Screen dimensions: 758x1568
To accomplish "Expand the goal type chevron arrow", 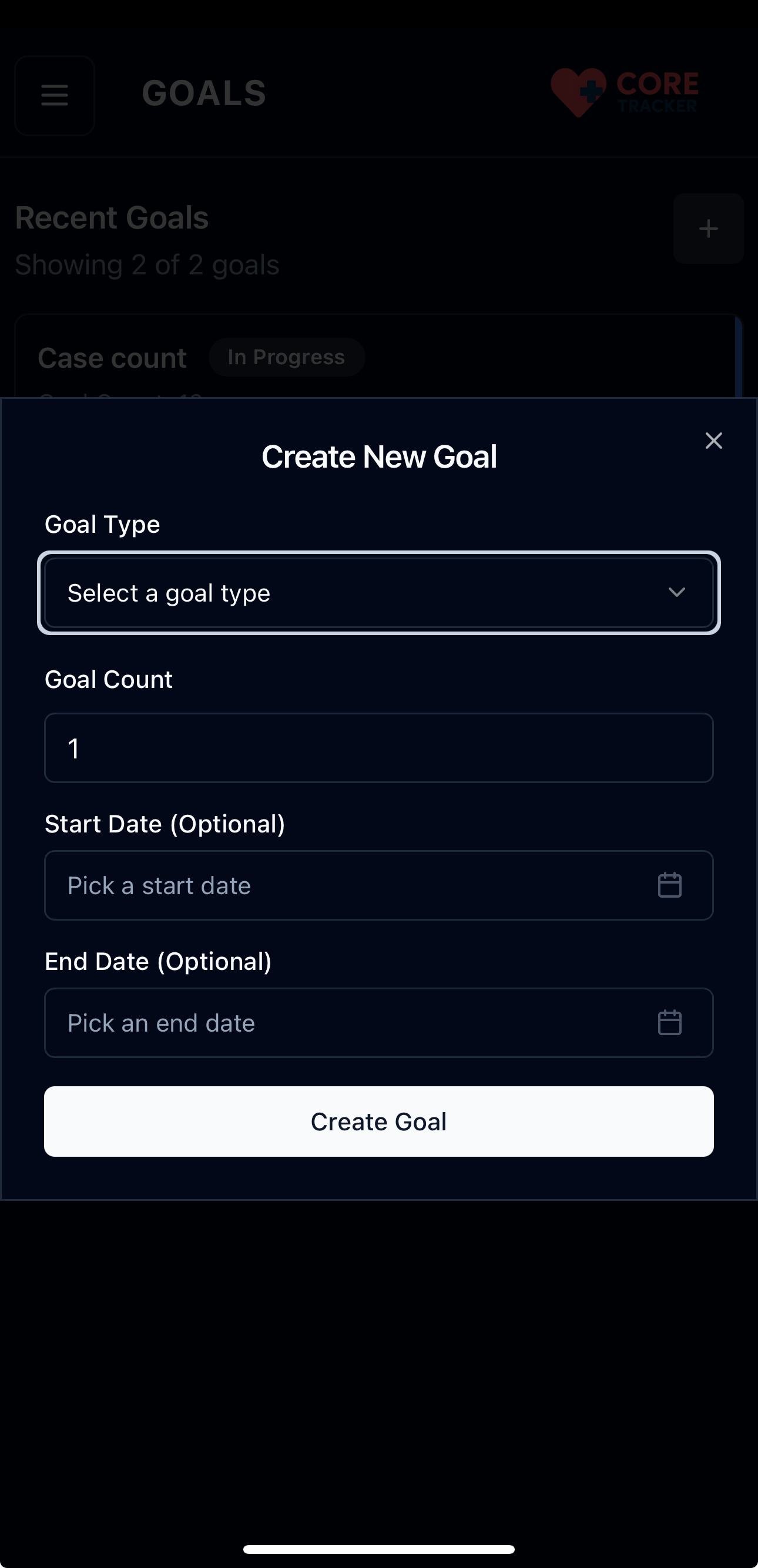I will (676, 592).
